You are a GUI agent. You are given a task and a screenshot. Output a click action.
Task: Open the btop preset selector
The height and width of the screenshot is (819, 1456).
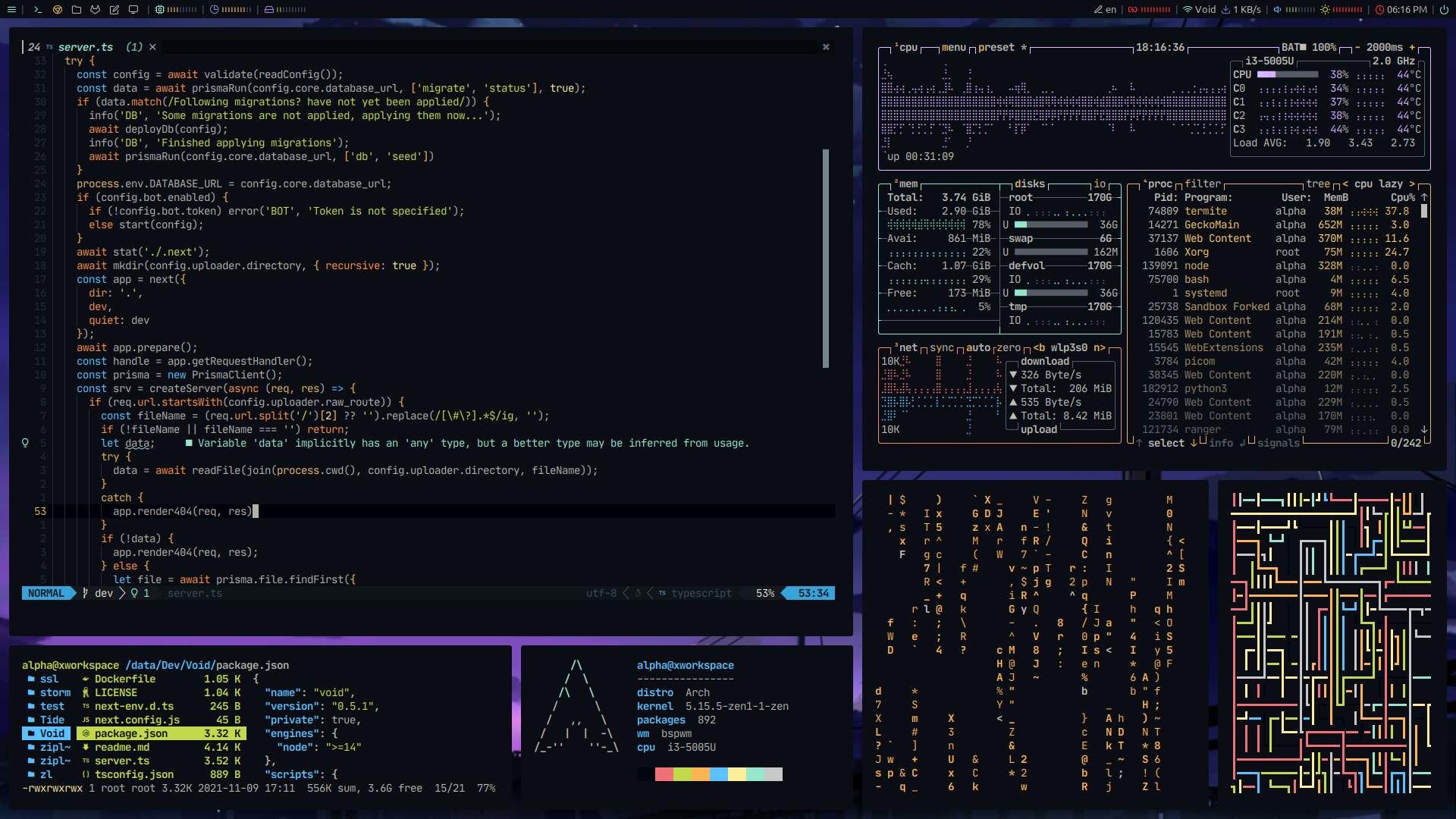[x=996, y=47]
